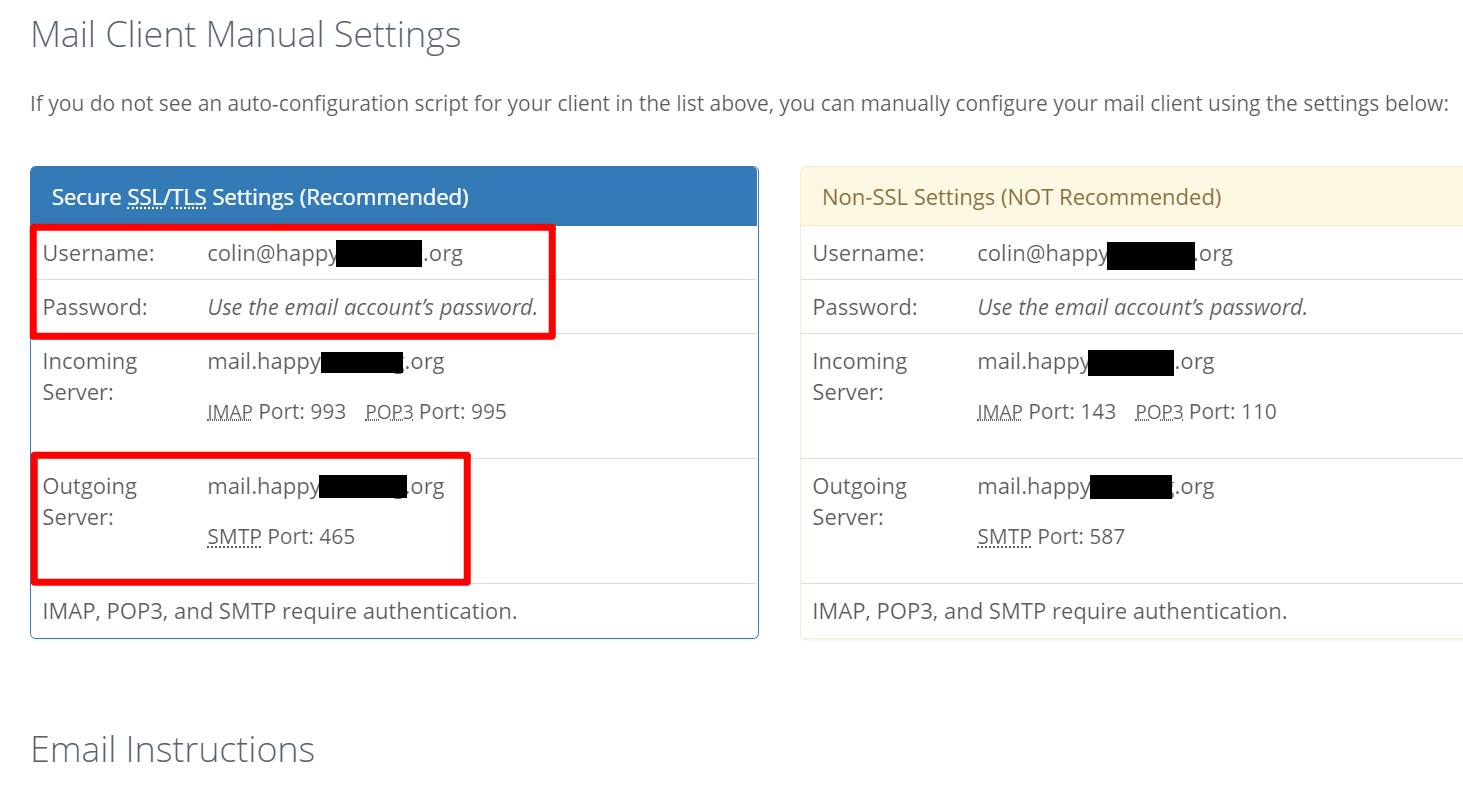1463x792 pixels.
Task: Click the underlined TLS abbreviation in the blue header
Action: click(x=189, y=197)
